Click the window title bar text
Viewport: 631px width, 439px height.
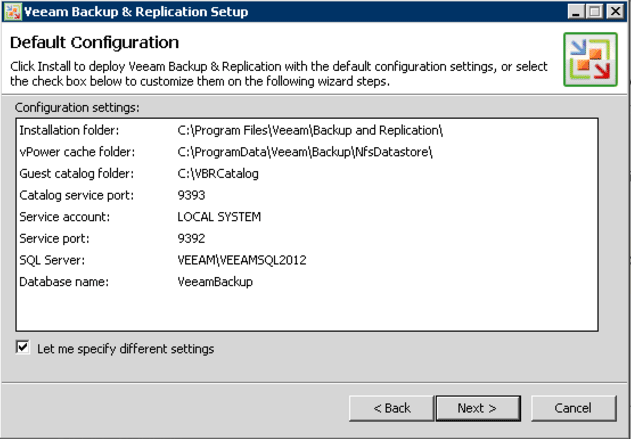138,12
